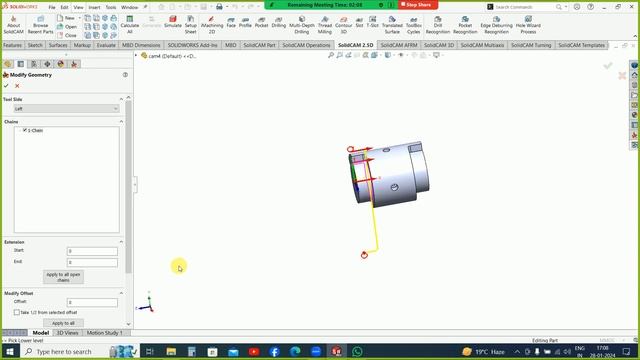This screenshot has height=360, width=640.
Task: Select the Contour 3D operation
Action: pos(343,25)
